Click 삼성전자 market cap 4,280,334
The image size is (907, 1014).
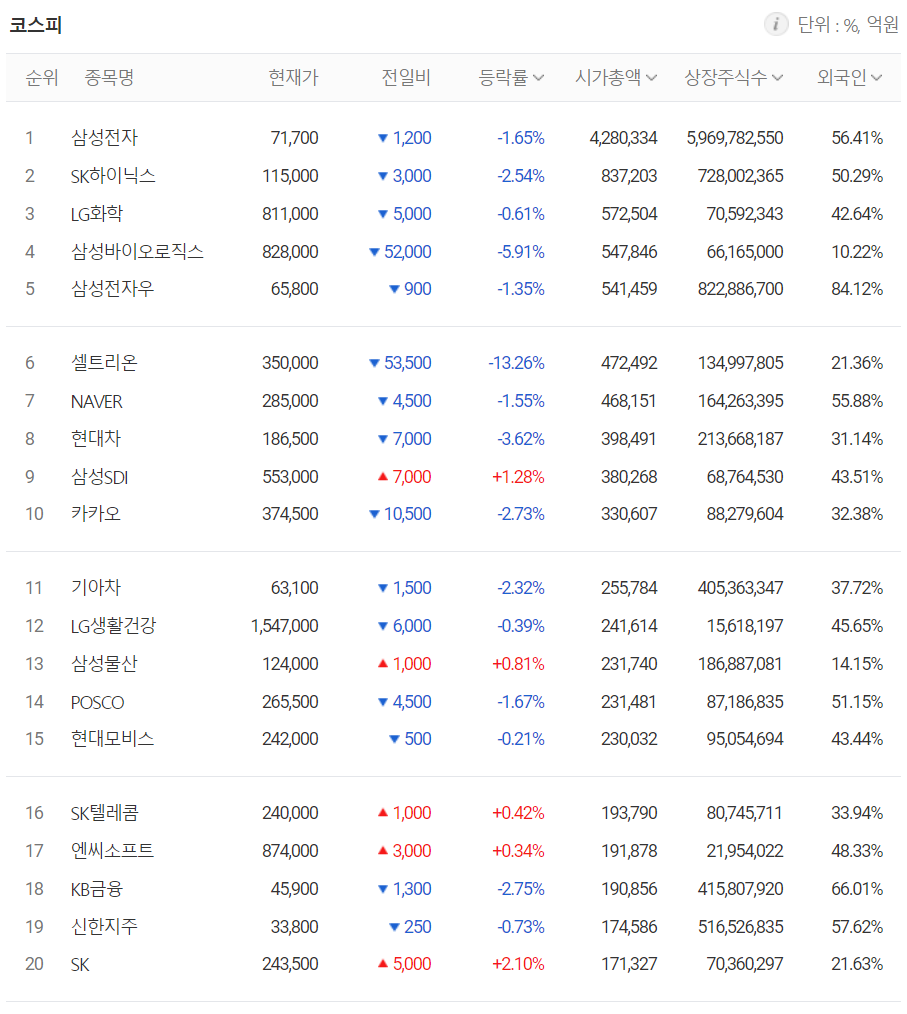pyautogui.click(x=623, y=138)
